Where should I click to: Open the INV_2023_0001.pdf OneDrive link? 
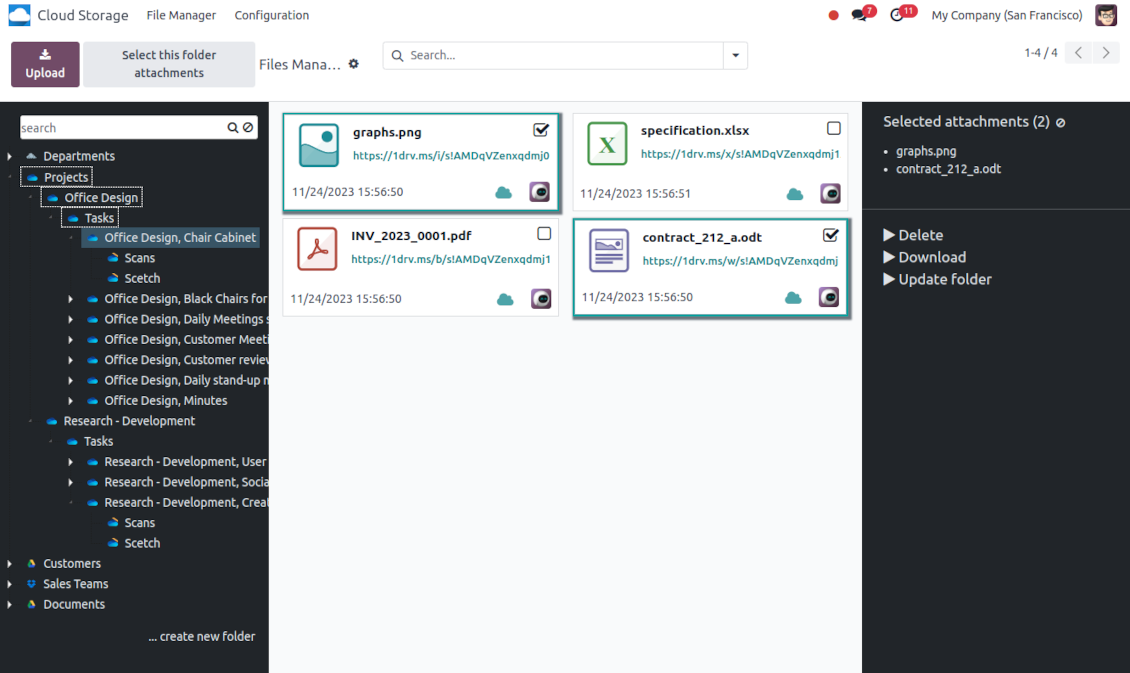click(x=451, y=259)
